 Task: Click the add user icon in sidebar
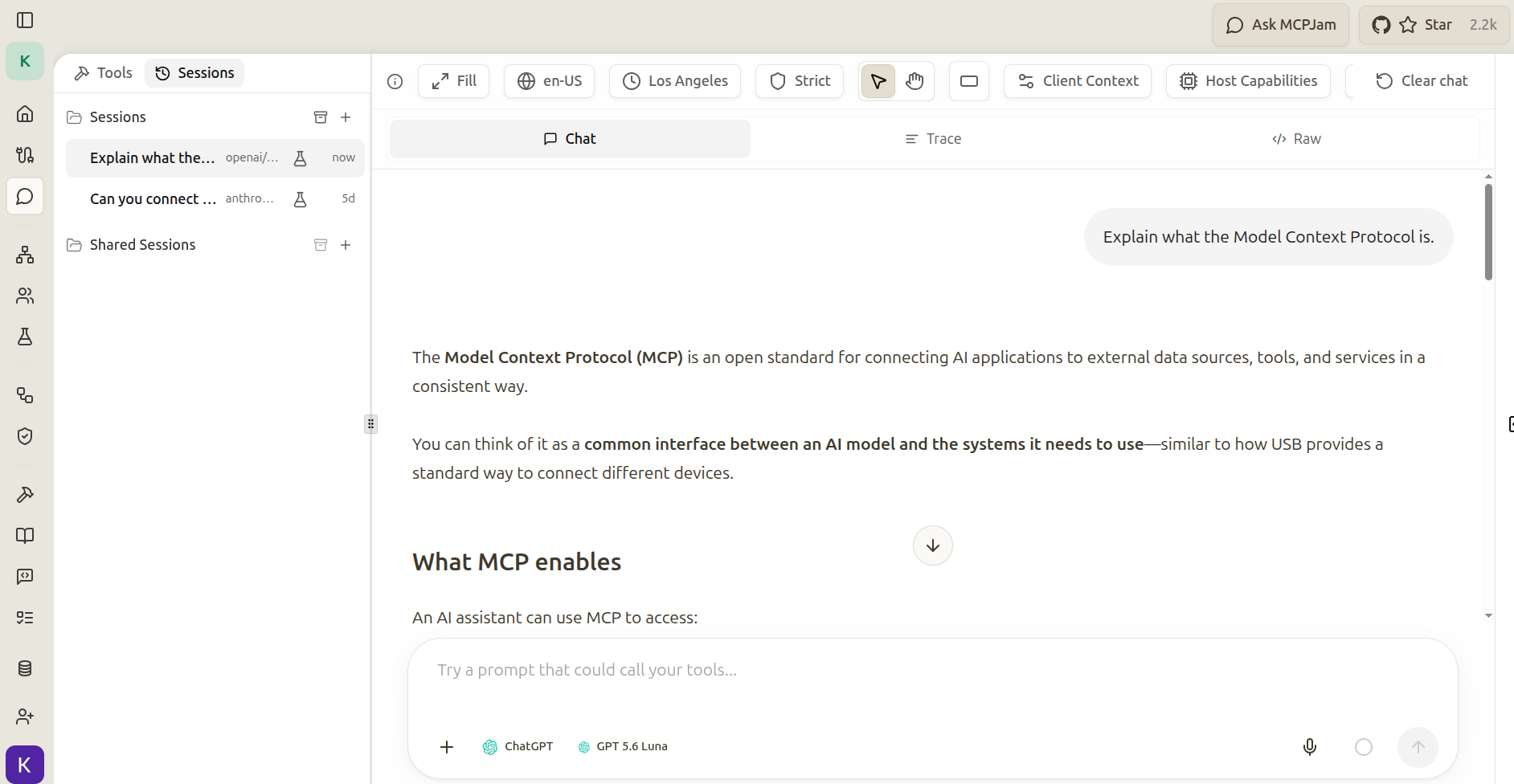25,716
